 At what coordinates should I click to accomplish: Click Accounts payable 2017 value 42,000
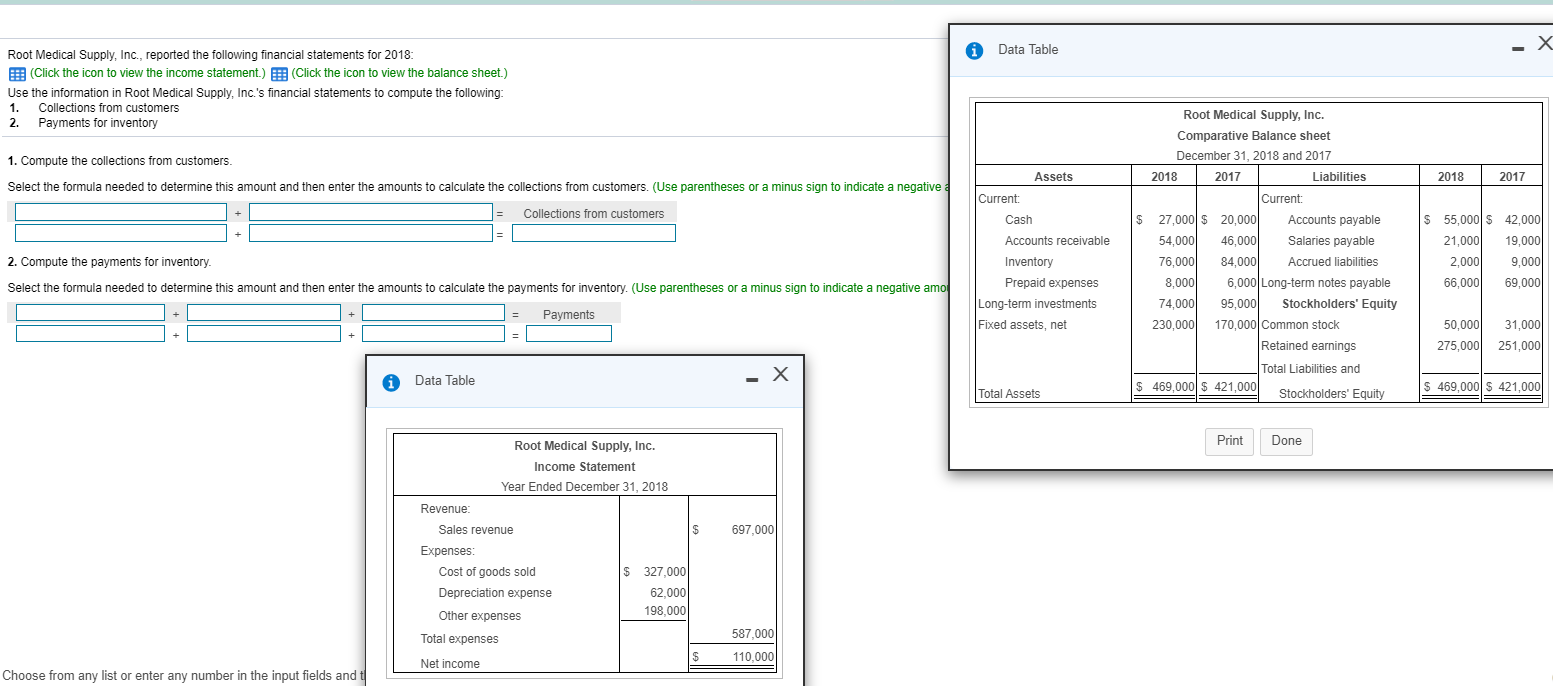[1523, 220]
